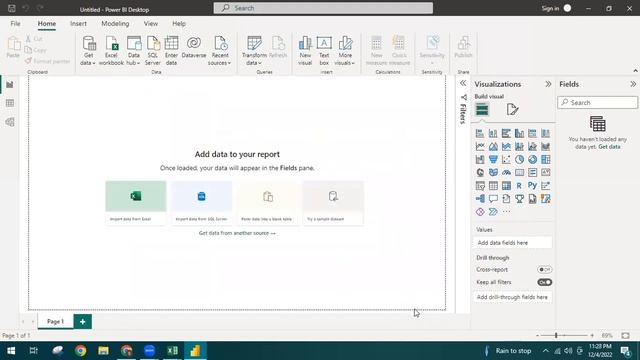Toggle the Keep all filters switch

tap(544, 282)
